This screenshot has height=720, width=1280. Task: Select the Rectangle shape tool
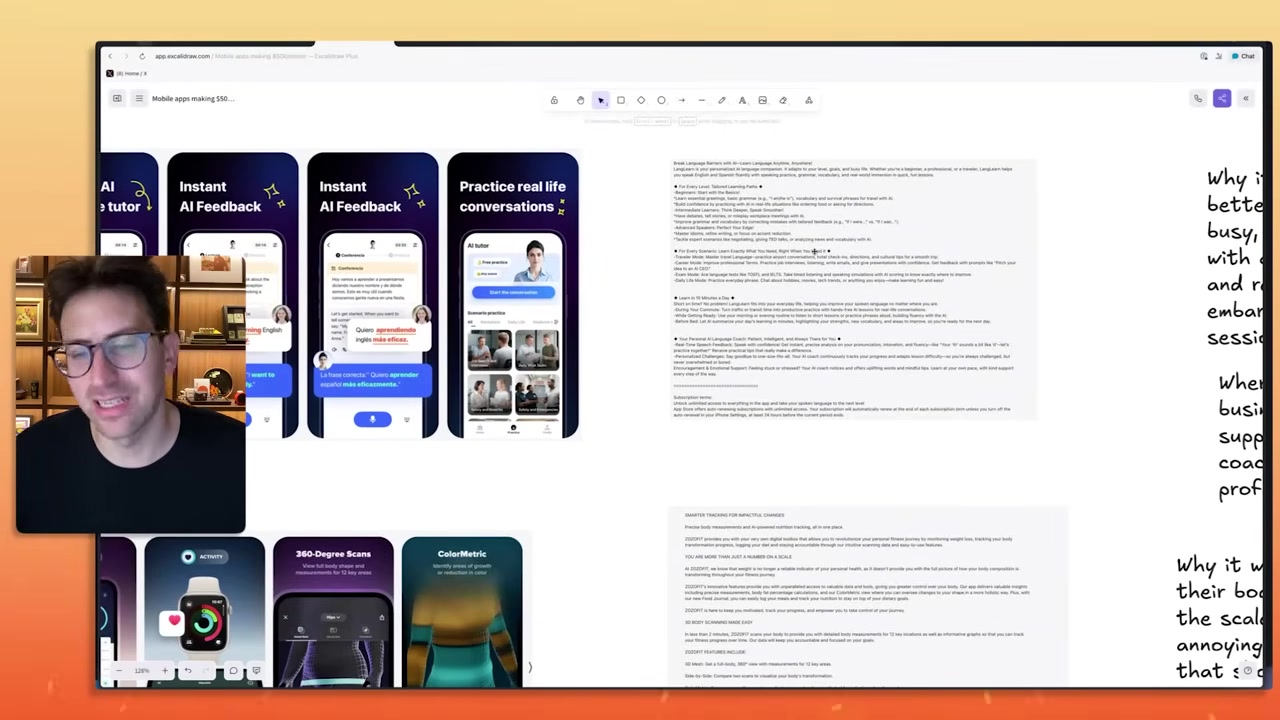[x=621, y=100]
